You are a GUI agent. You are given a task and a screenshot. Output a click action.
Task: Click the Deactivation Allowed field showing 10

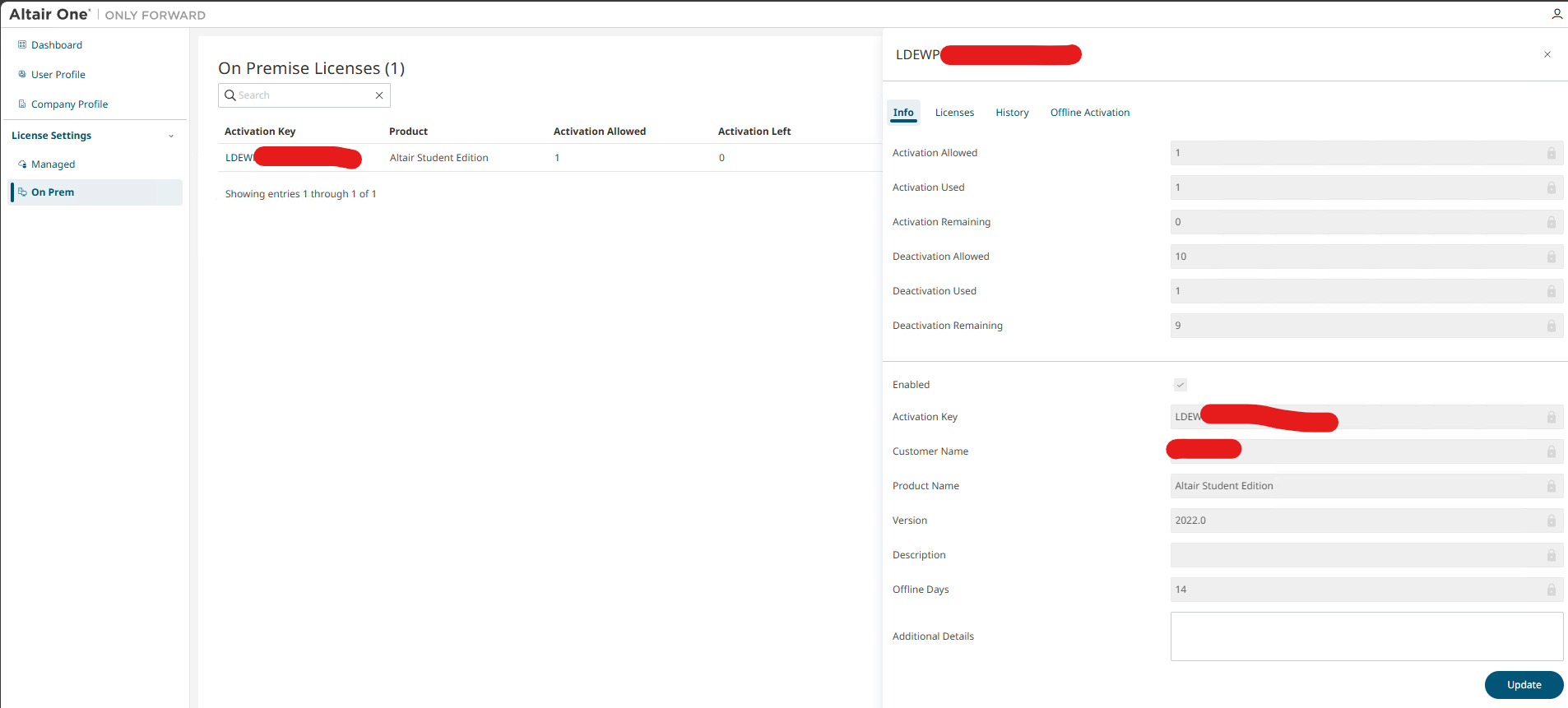click(x=1366, y=257)
